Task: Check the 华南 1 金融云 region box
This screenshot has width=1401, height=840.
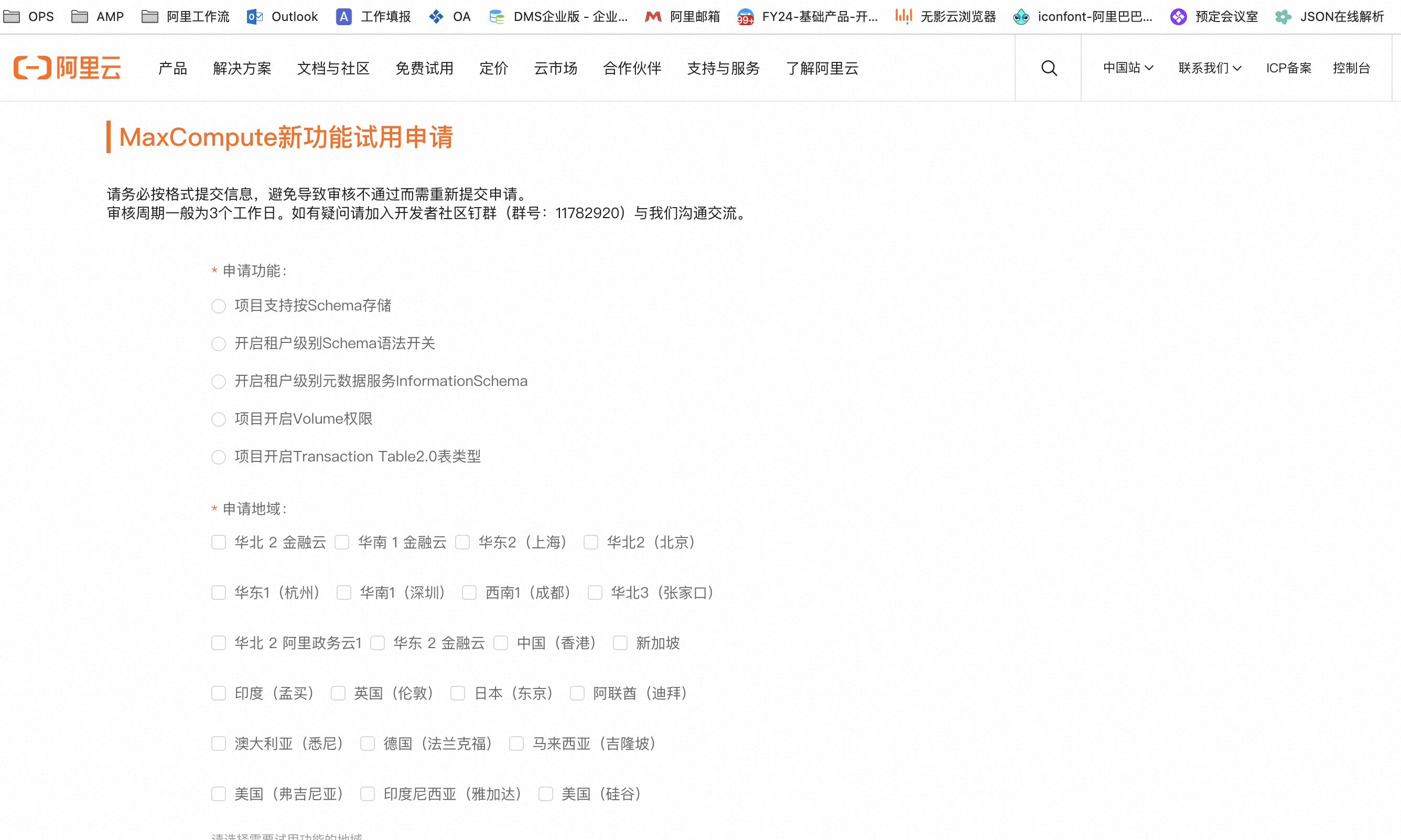Action: pos(342,542)
